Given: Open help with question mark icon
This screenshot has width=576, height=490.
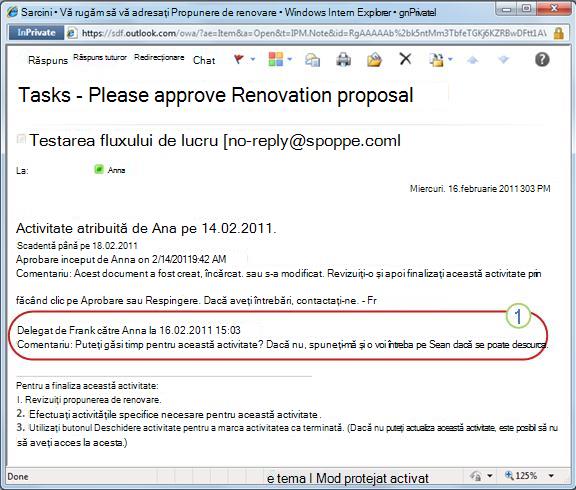Looking at the screenshot, I should tap(542, 59).
